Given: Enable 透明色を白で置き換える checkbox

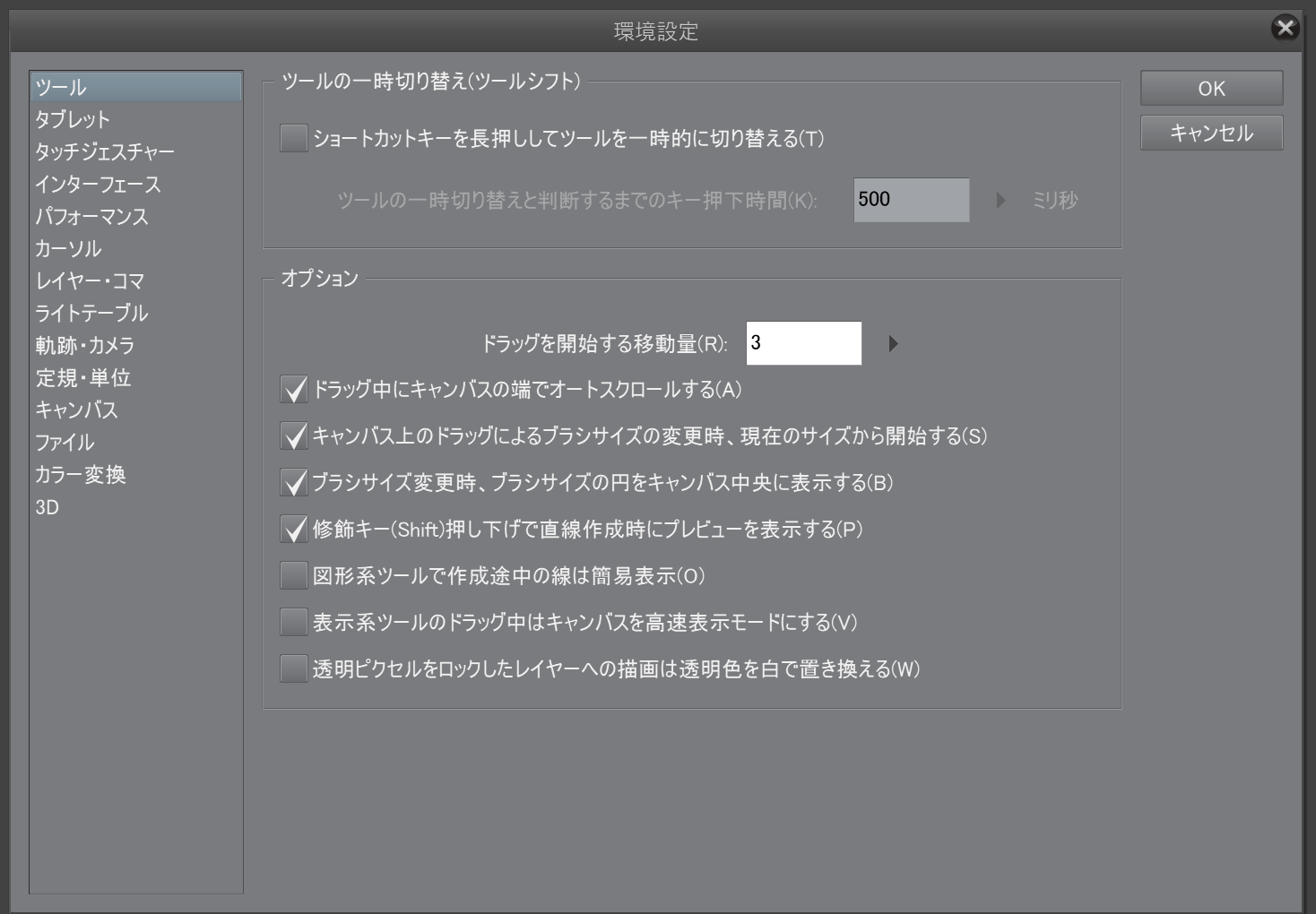Looking at the screenshot, I should point(294,669).
